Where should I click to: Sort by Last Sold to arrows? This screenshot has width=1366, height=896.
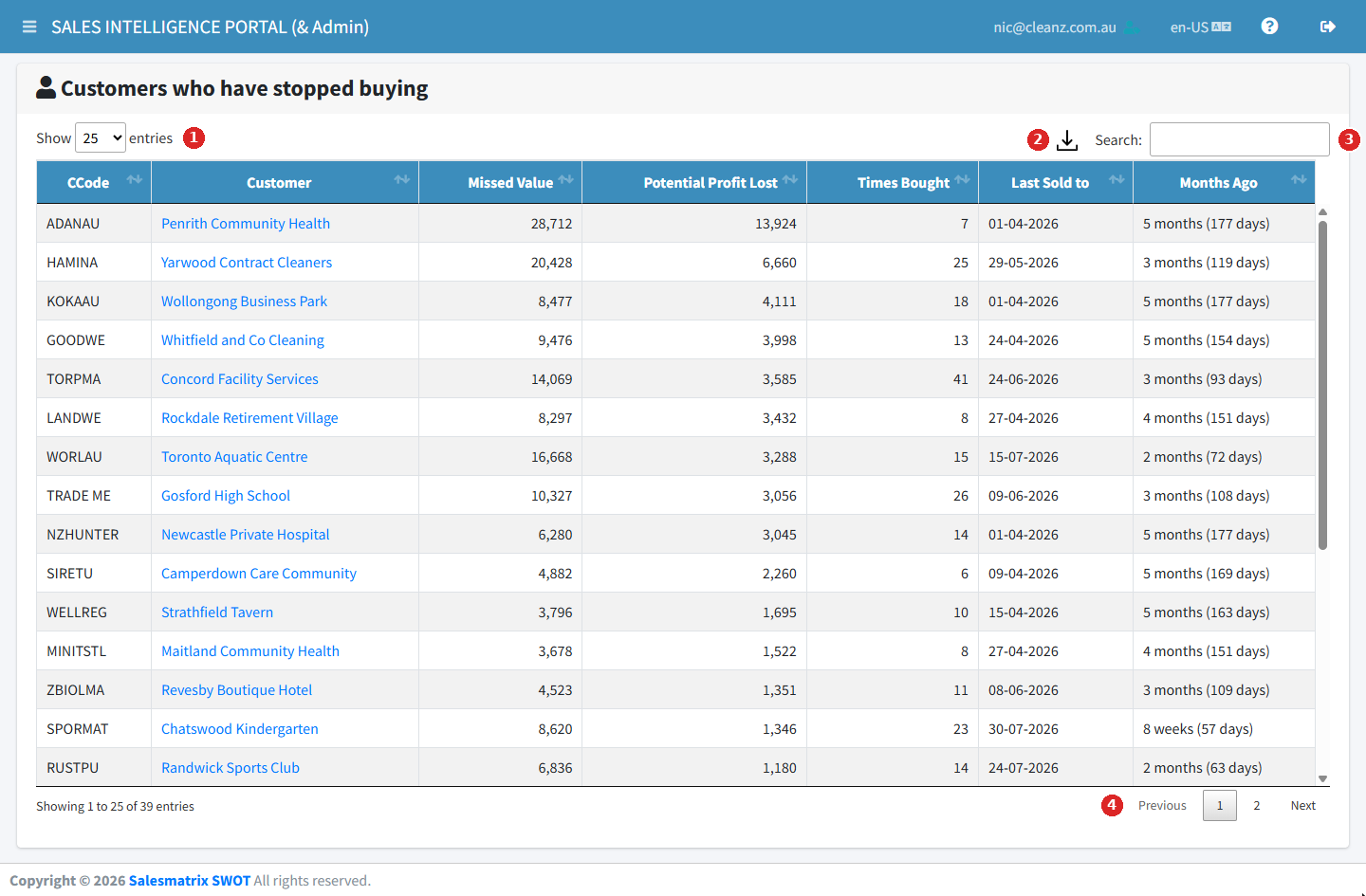1117,180
